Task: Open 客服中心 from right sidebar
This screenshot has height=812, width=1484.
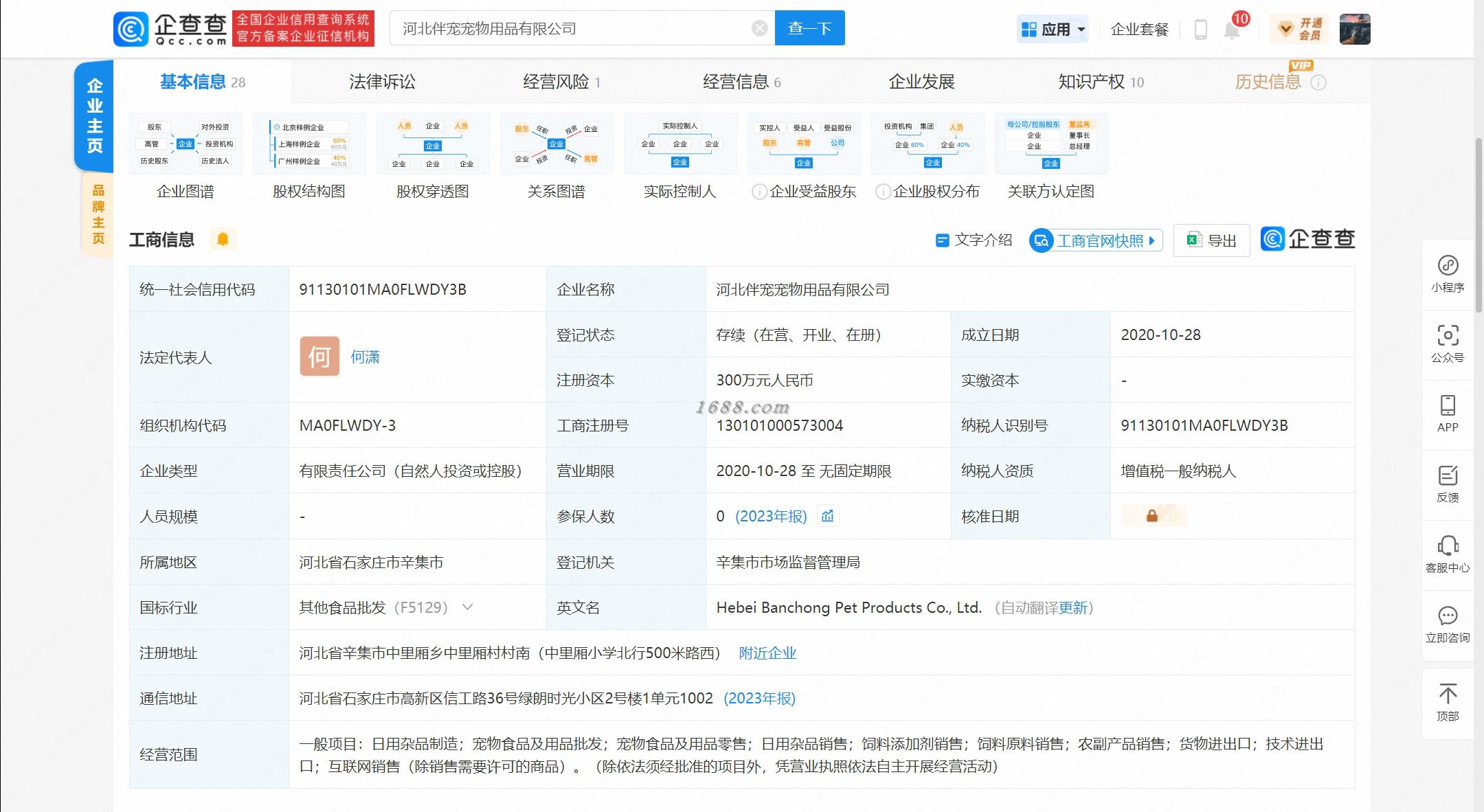Action: tap(1448, 554)
